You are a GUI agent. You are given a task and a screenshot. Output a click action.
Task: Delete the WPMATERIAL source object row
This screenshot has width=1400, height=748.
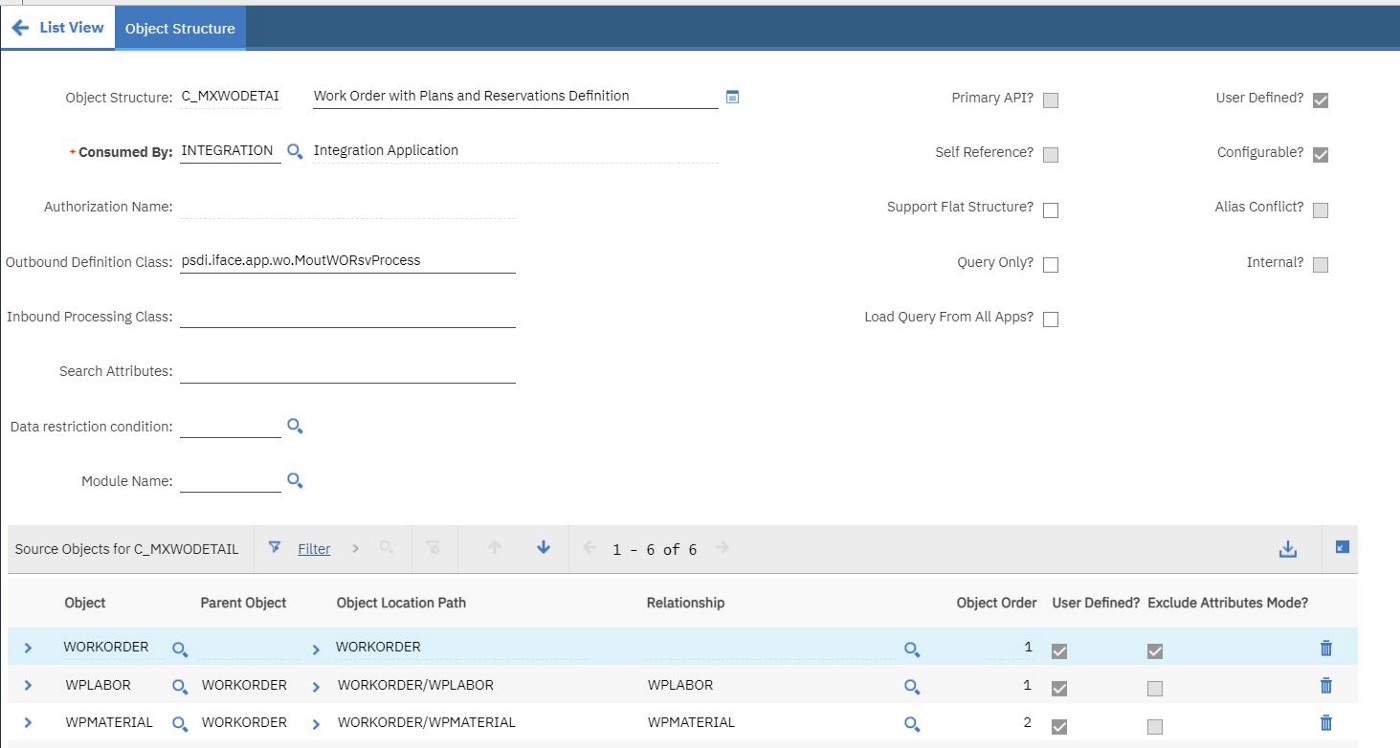(1326, 722)
